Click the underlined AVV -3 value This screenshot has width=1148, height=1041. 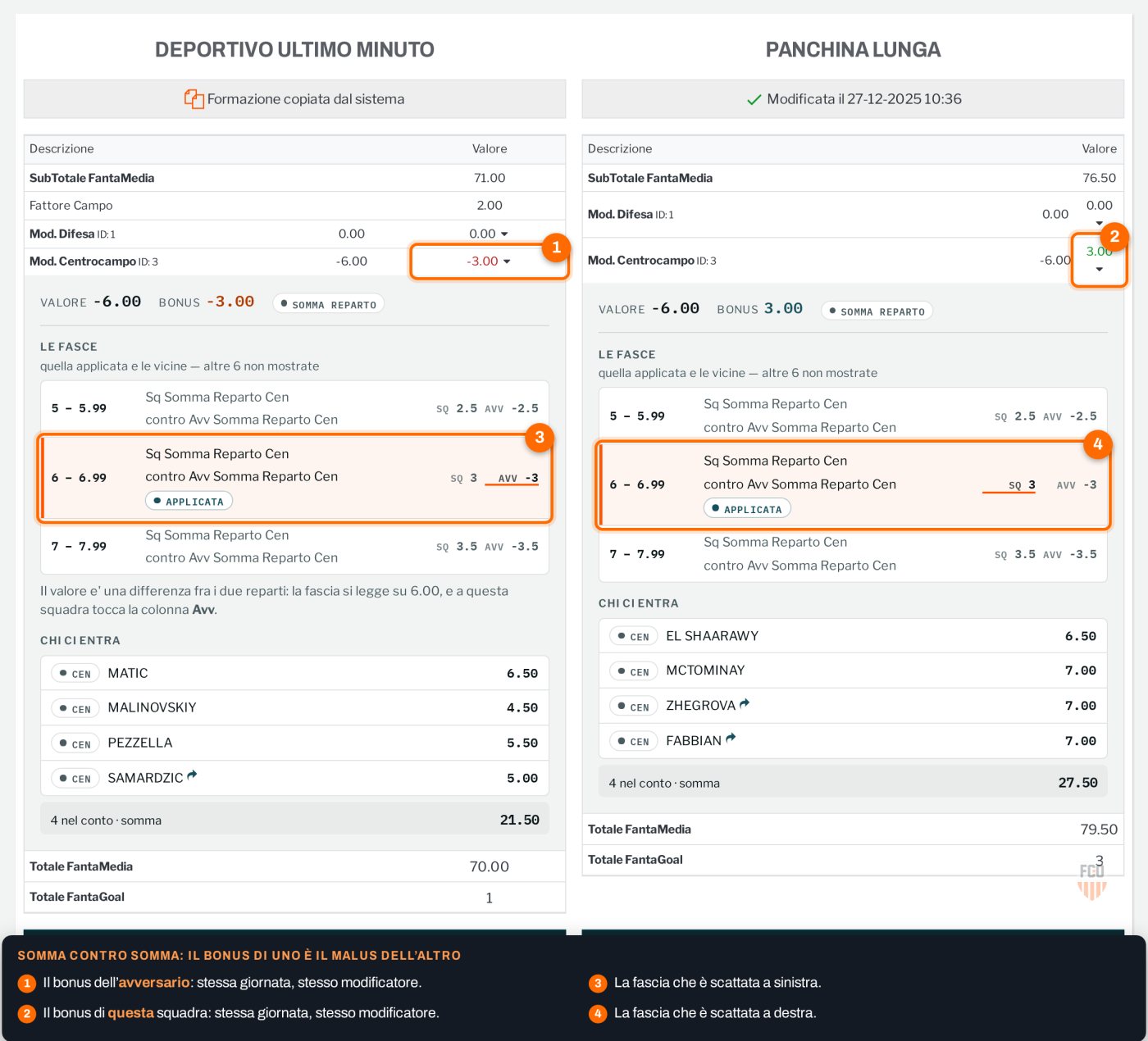click(518, 478)
